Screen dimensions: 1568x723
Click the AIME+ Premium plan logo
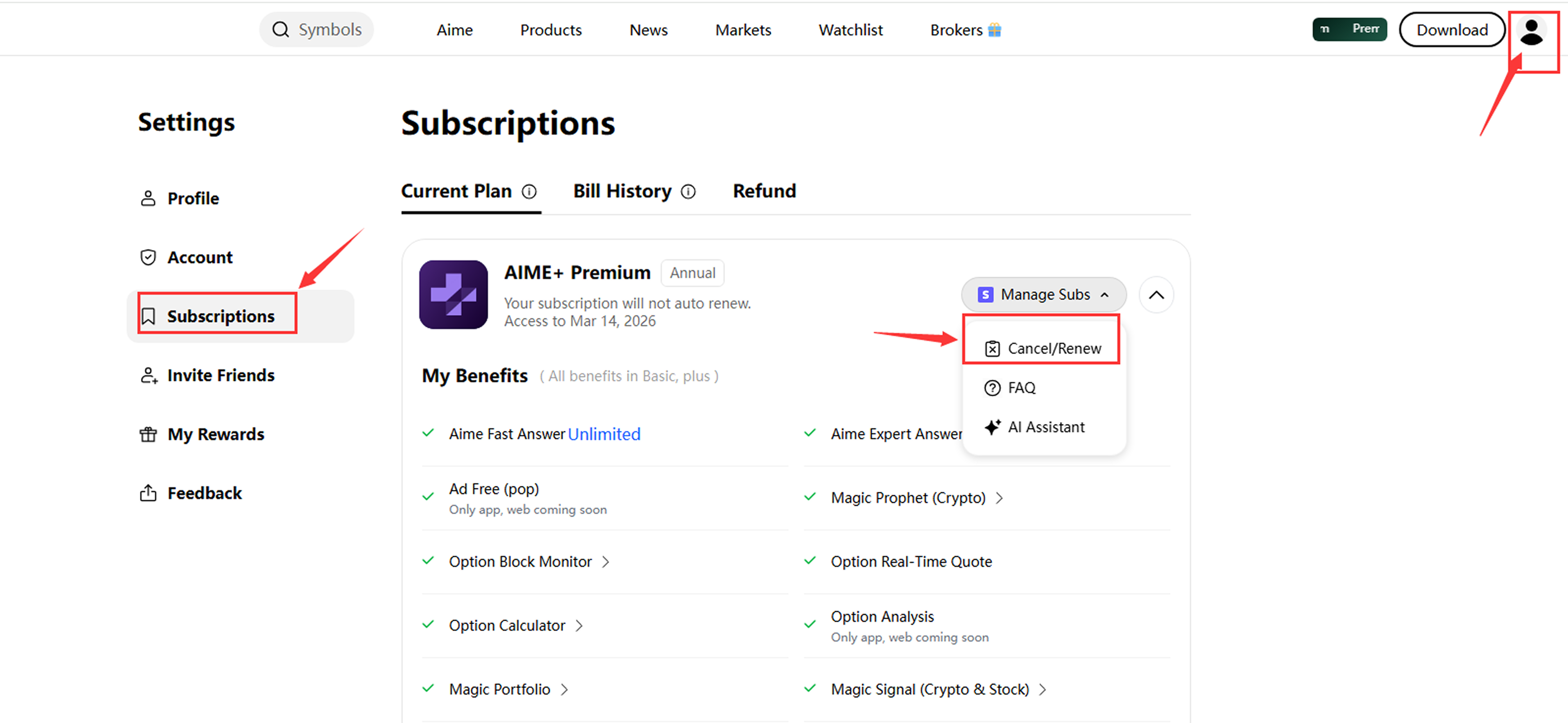(x=453, y=295)
